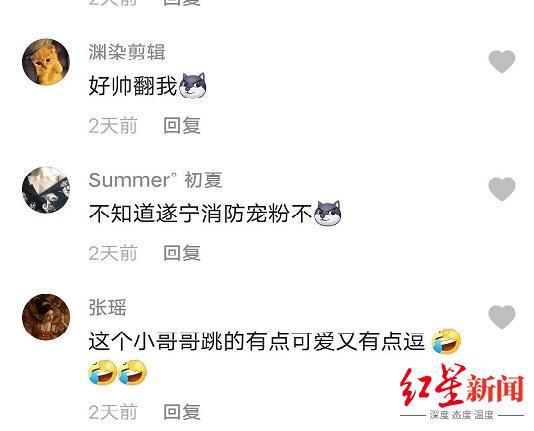The width and height of the screenshot is (534, 431).
Task: Open the username 张瑶
Action: pos(108,307)
